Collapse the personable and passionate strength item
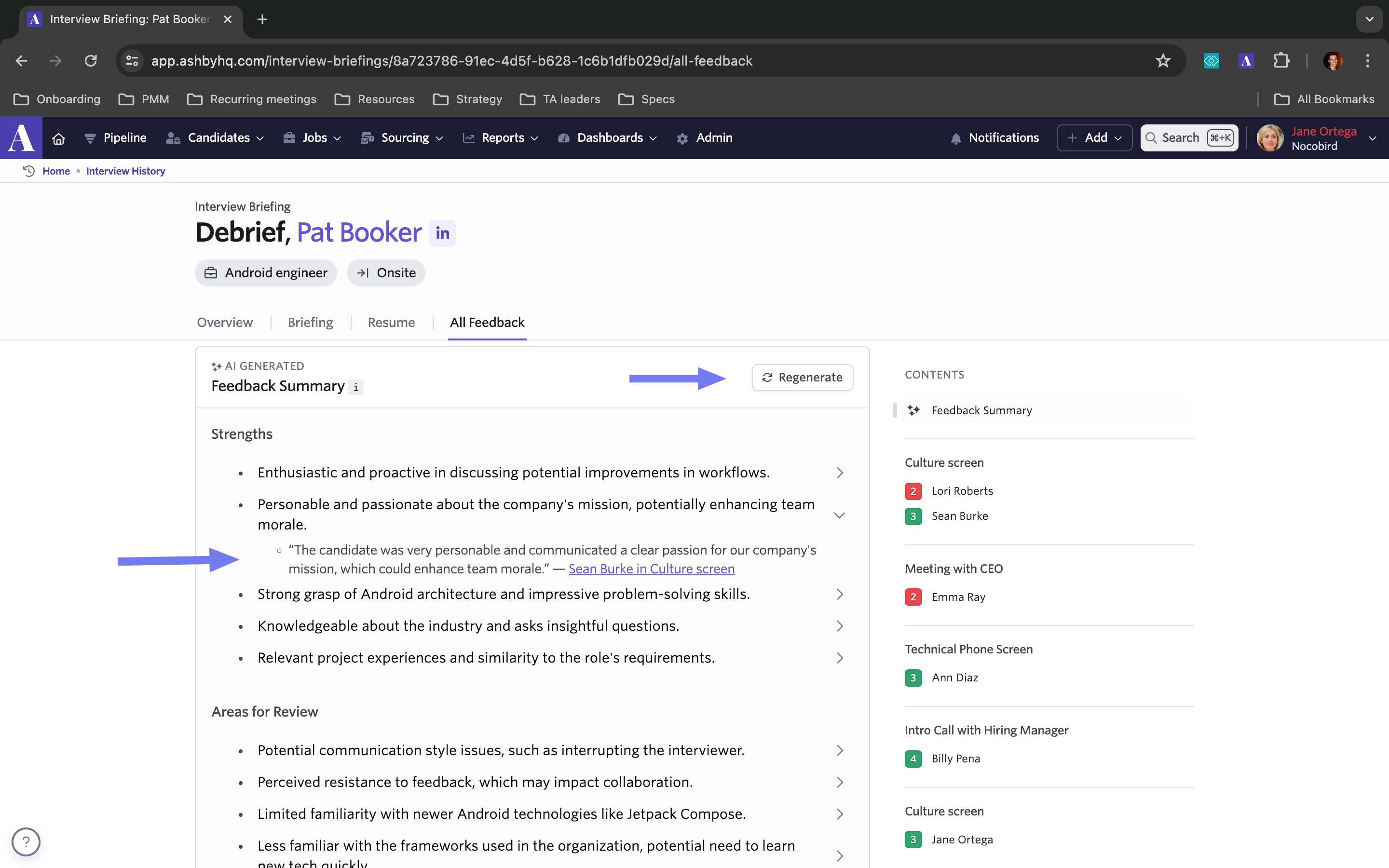 (x=839, y=515)
